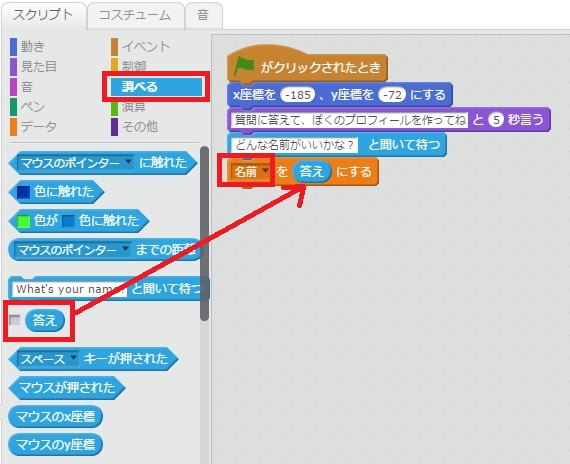
Task: Select the ペン block category
Action: click(33, 107)
